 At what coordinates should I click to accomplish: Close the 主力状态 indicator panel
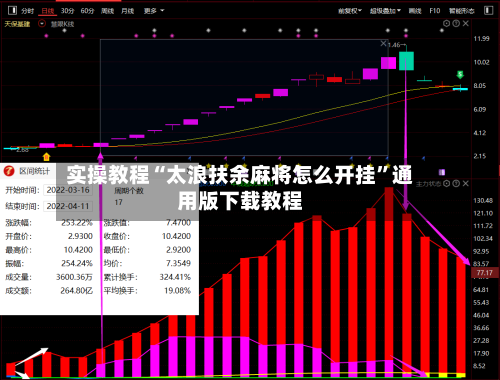[x=466, y=183]
